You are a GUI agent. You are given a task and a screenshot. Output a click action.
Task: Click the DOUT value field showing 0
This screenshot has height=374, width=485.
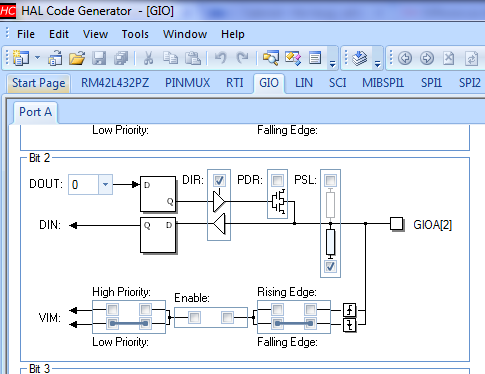tap(83, 184)
